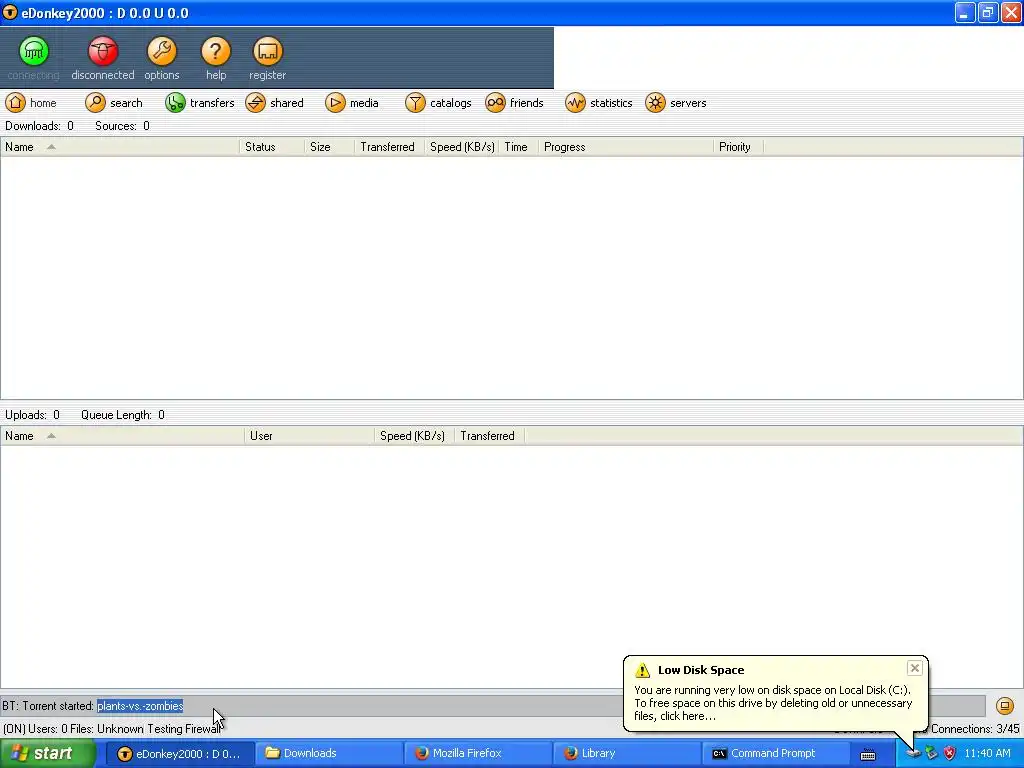
Task: Show the statistics tab
Action: (x=598, y=103)
